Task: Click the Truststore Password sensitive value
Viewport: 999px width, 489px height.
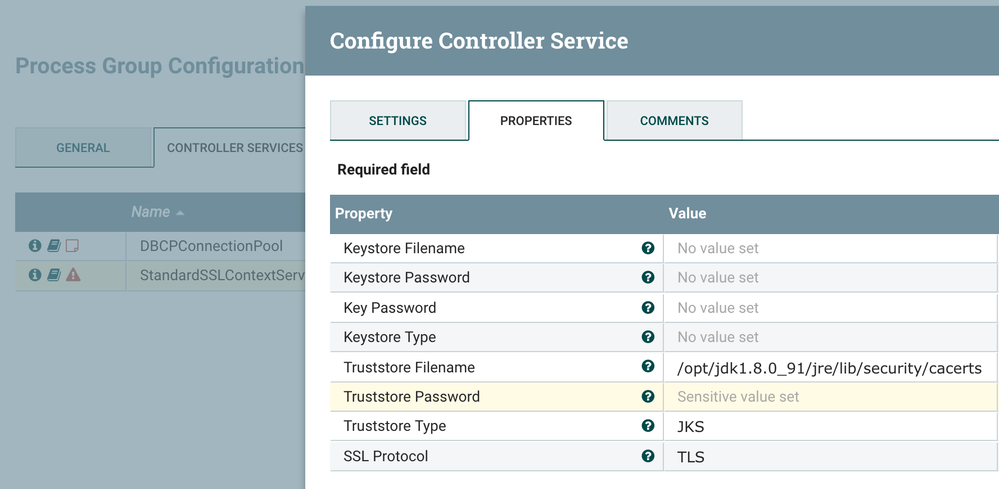Action: tap(829, 397)
